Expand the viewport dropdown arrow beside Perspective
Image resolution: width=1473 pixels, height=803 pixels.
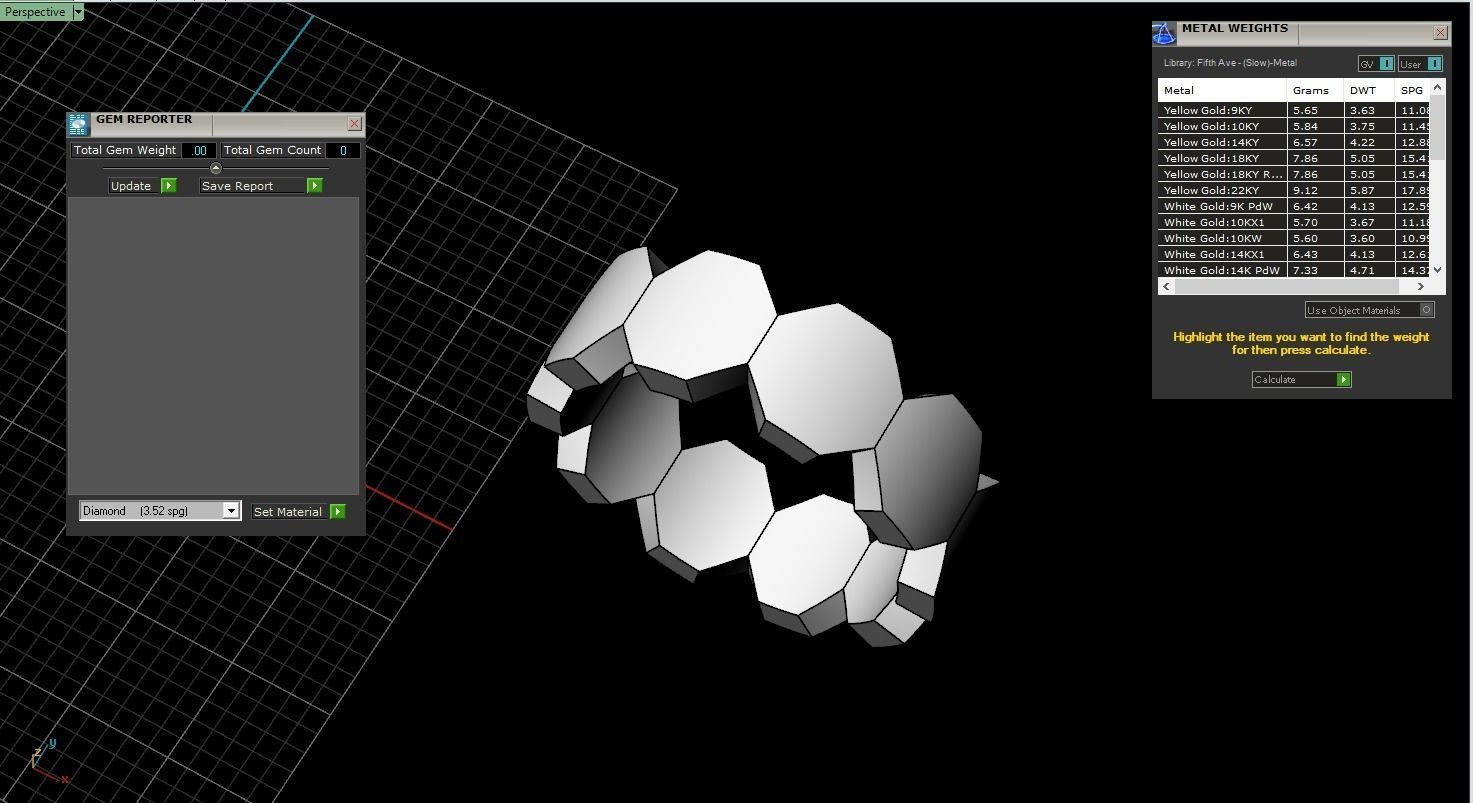pos(78,12)
